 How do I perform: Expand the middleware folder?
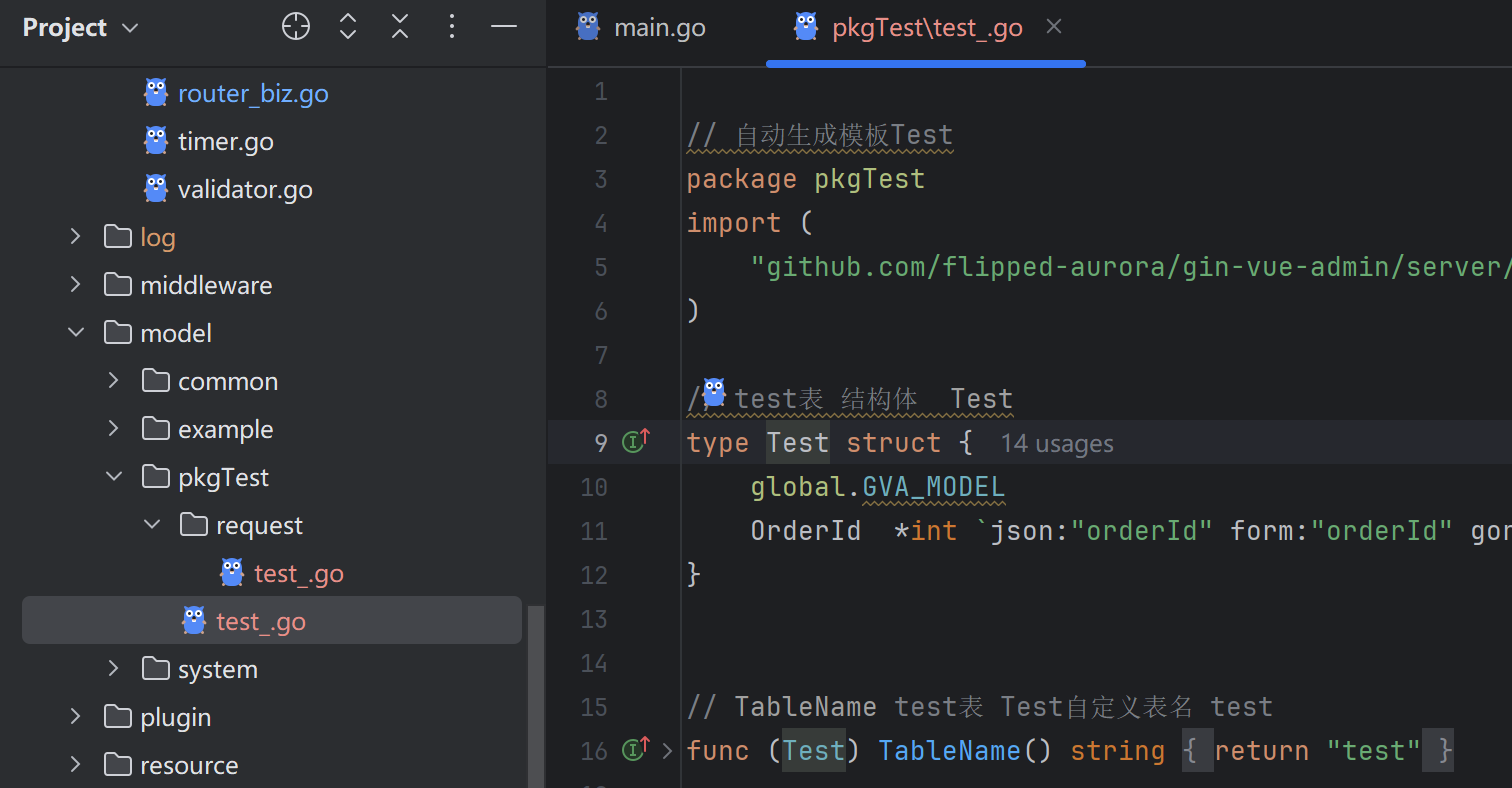[x=75, y=285]
